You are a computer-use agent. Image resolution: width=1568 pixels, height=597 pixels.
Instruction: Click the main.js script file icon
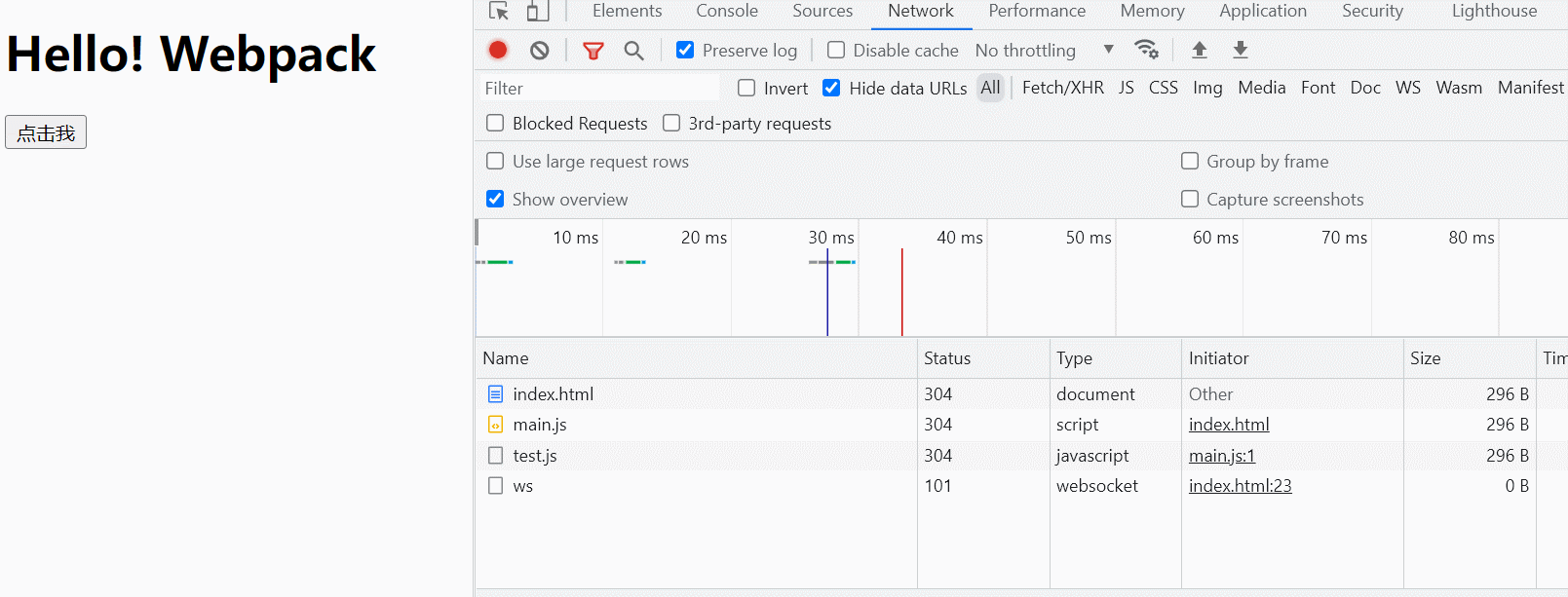tap(495, 425)
